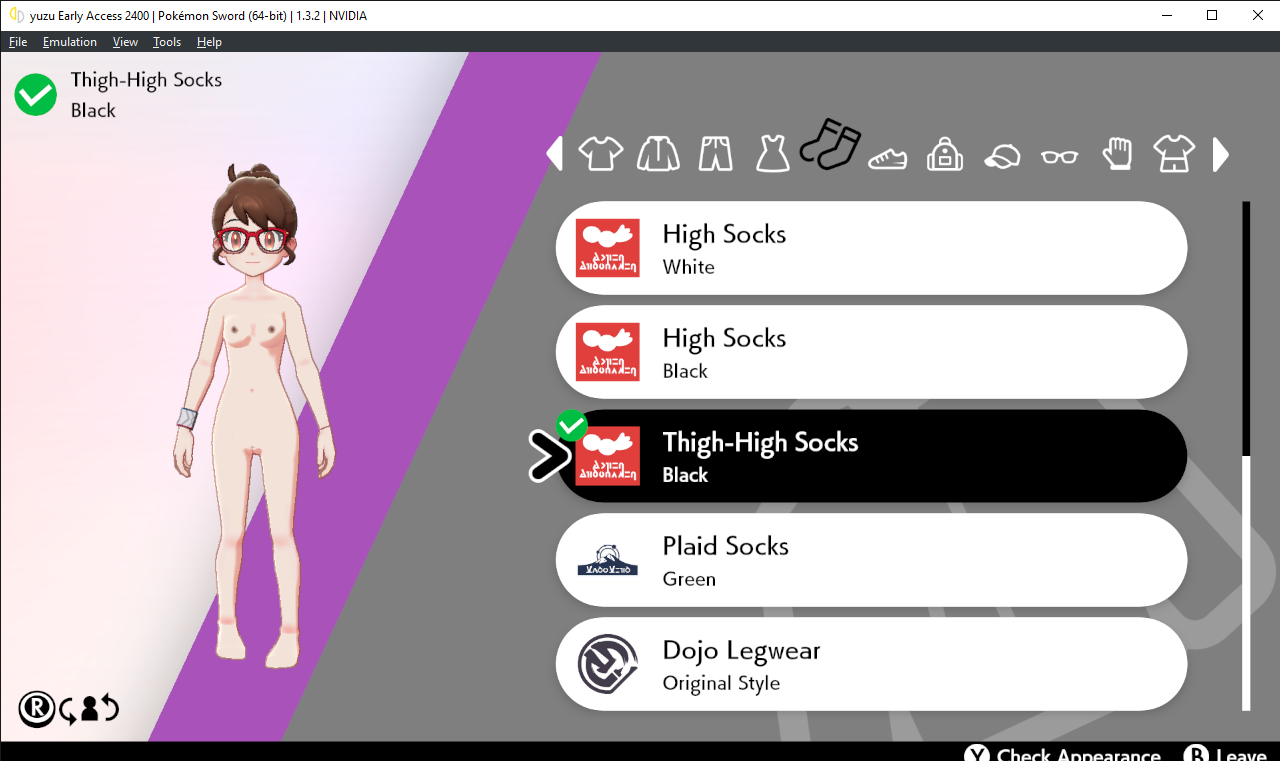Choose the Plaid Socks Green item
The width and height of the screenshot is (1280, 761).
point(871,560)
